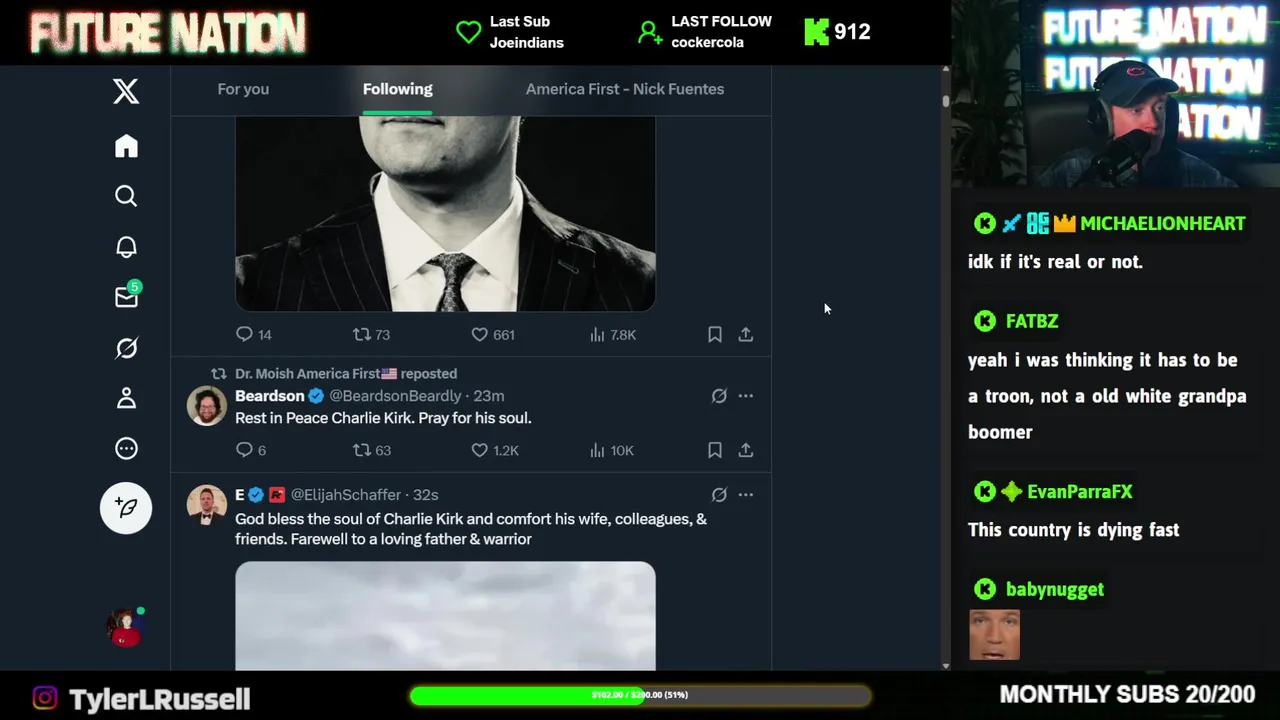The width and height of the screenshot is (1280, 720).
Task: Open Explore search magnifier icon
Action: click(x=126, y=196)
